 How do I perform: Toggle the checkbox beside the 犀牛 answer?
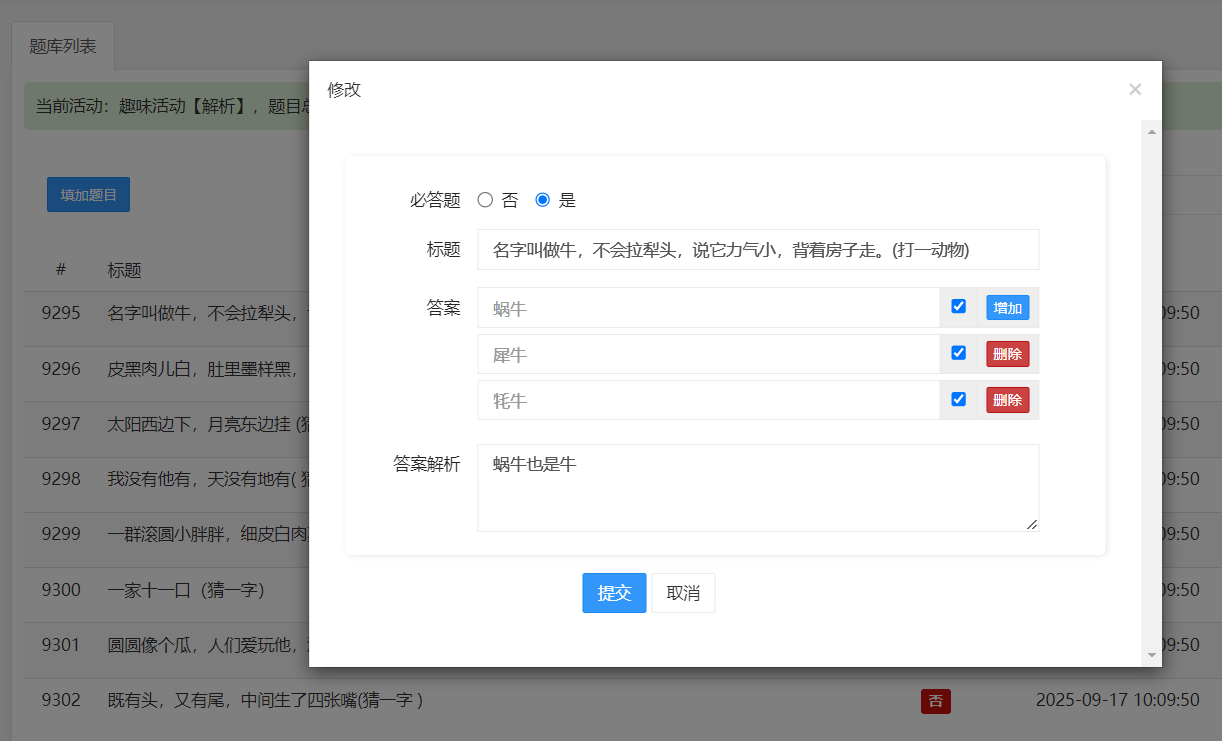(959, 353)
